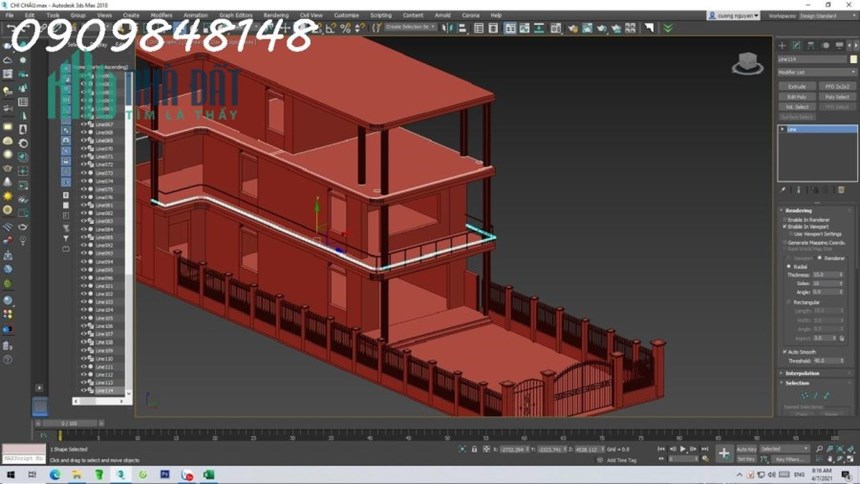Hide Line114 with its eye icon
The image size is (860, 484).
click(x=83, y=391)
